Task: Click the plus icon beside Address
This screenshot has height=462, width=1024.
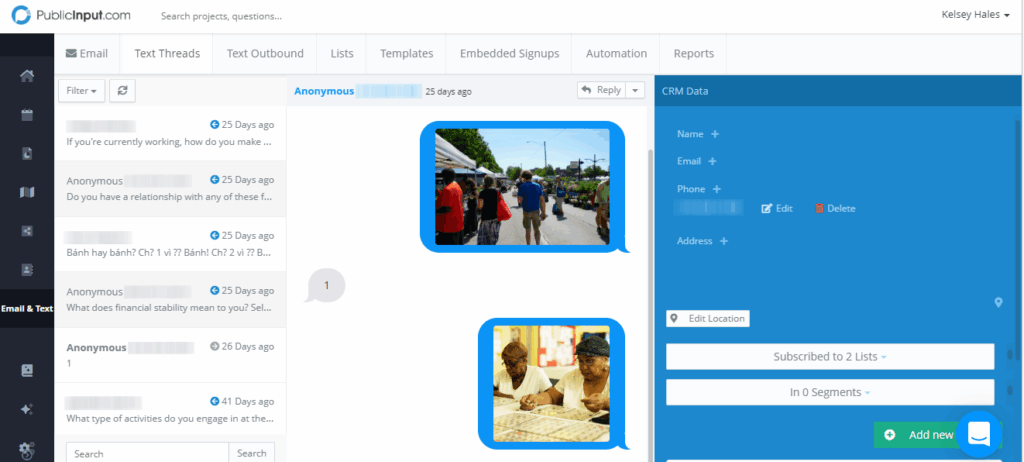Action: [x=723, y=241]
